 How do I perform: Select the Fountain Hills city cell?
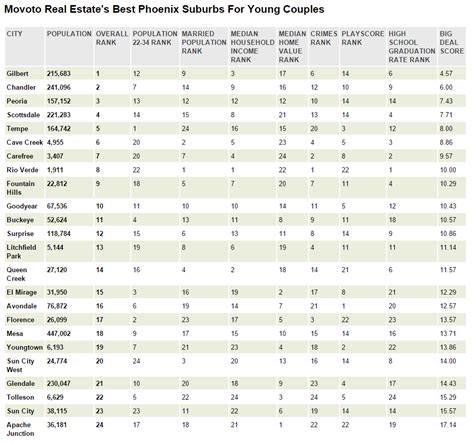point(20,188)
